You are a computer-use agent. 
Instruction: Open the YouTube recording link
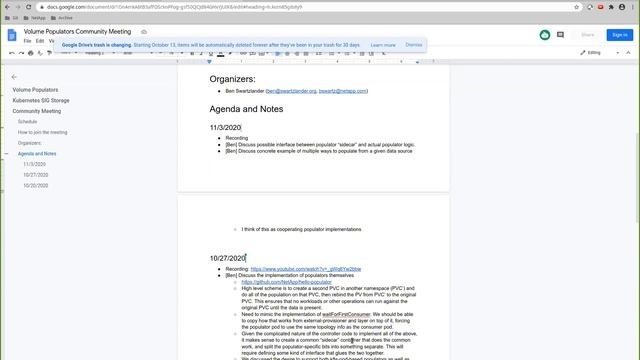(306, 269)
